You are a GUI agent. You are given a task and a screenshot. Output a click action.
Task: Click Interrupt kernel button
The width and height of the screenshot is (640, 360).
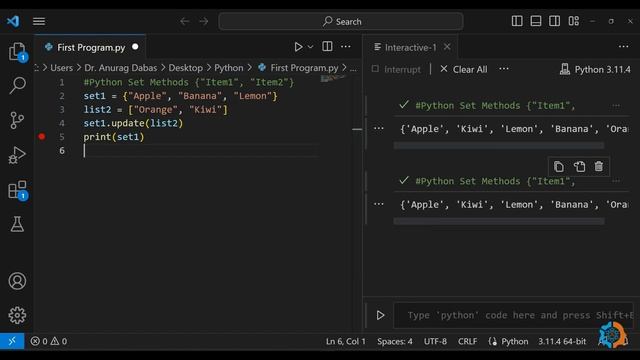coord(396,69)
